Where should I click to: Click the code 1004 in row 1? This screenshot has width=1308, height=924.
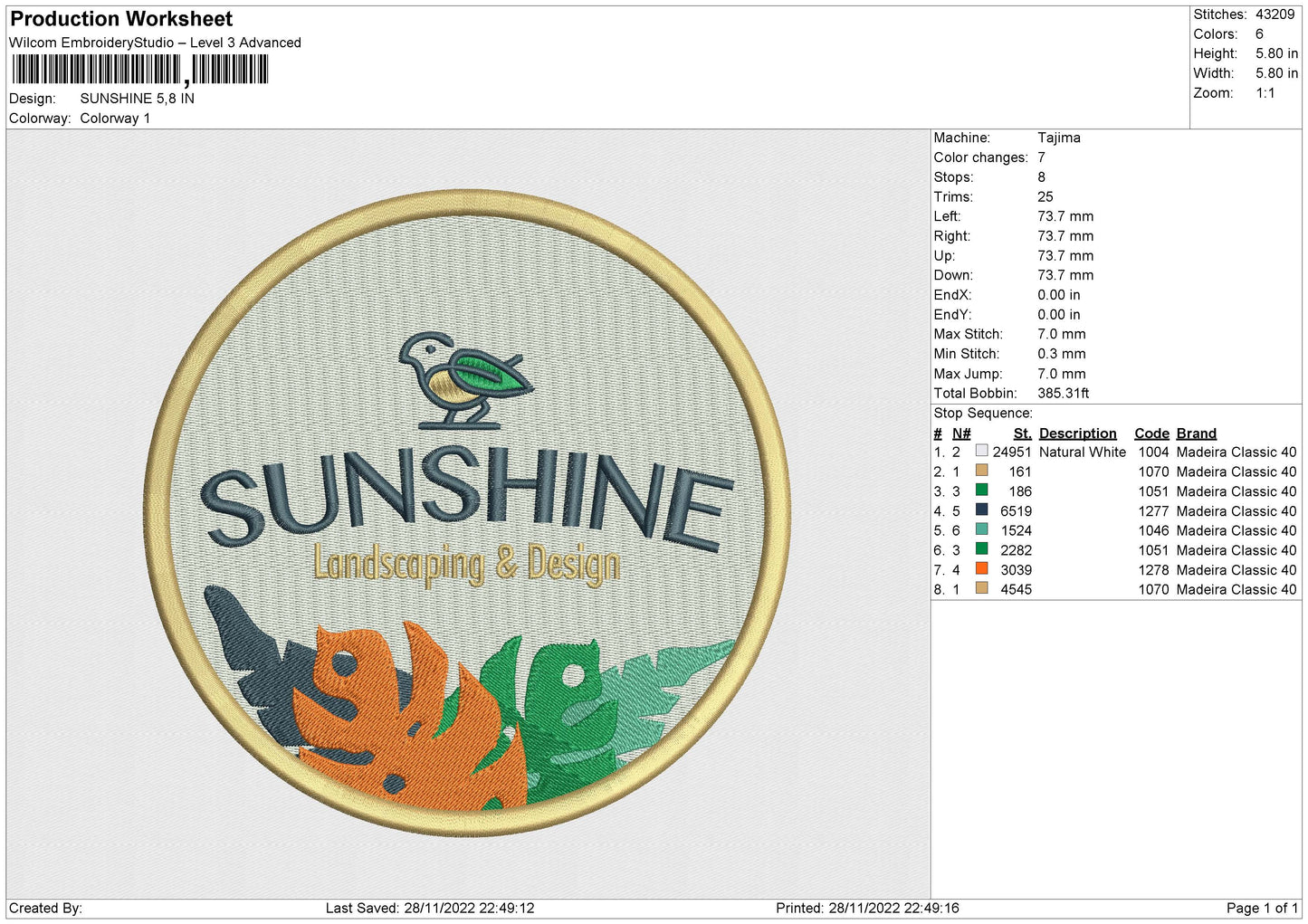(1154, 452)
